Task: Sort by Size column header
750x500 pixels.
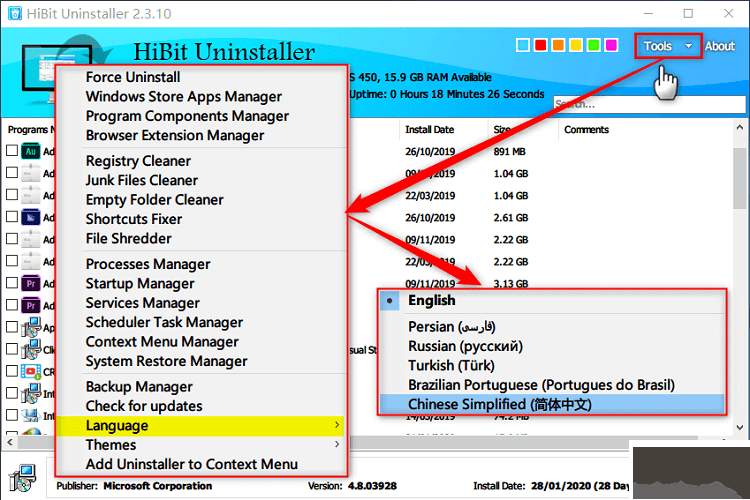Action: [x=502, y=130]
